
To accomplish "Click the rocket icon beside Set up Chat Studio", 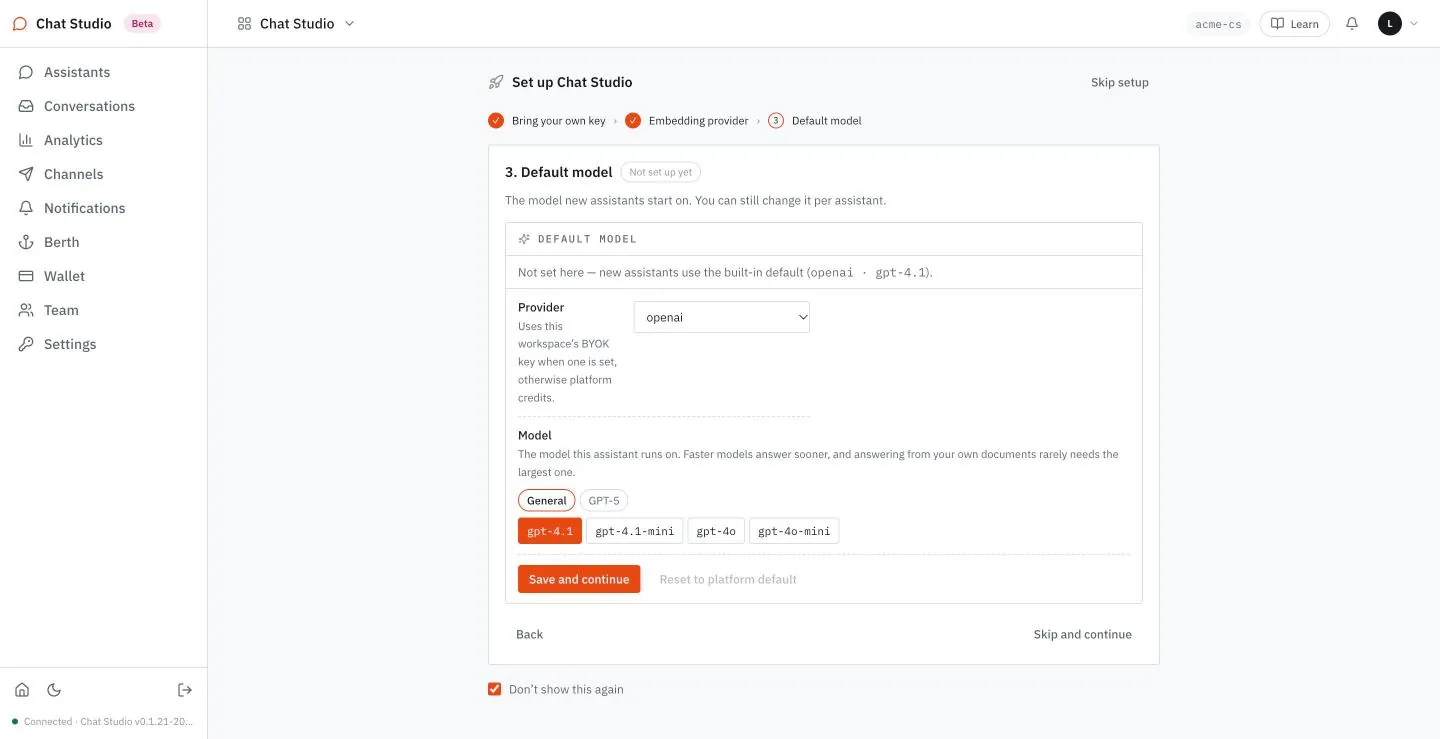I will coord(496,82).
